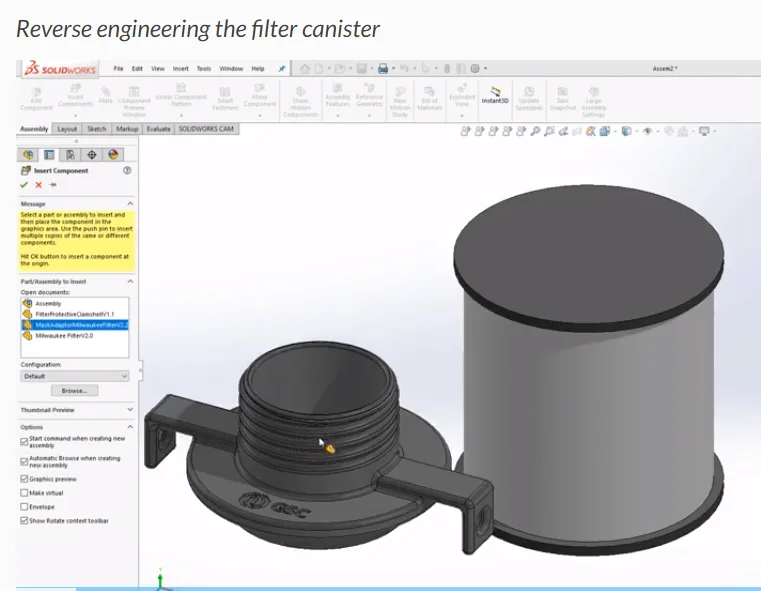
Task: Click the green OK checkmark in Insert Component
Action: pos(24,185)
